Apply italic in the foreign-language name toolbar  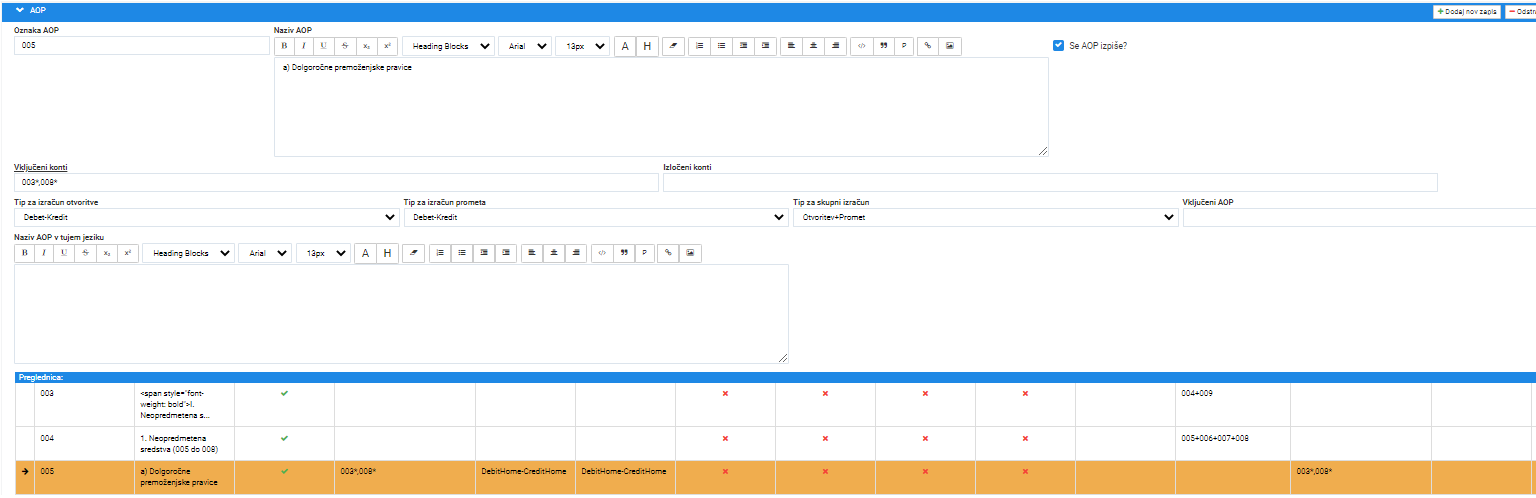45,254
